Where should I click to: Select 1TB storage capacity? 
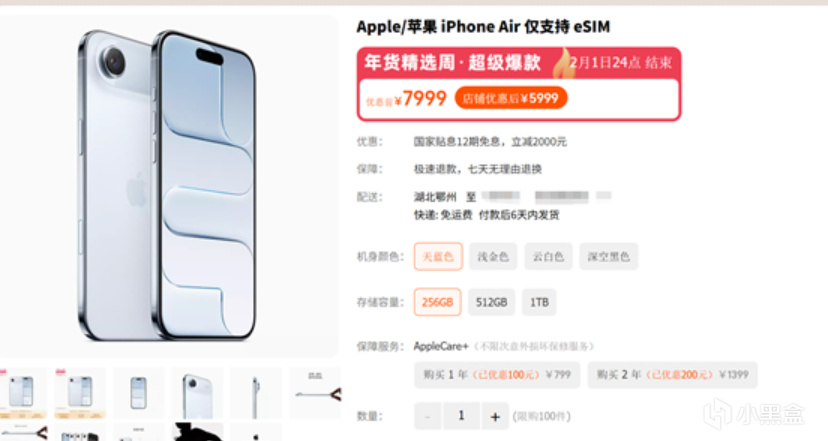tap(539, 302)
